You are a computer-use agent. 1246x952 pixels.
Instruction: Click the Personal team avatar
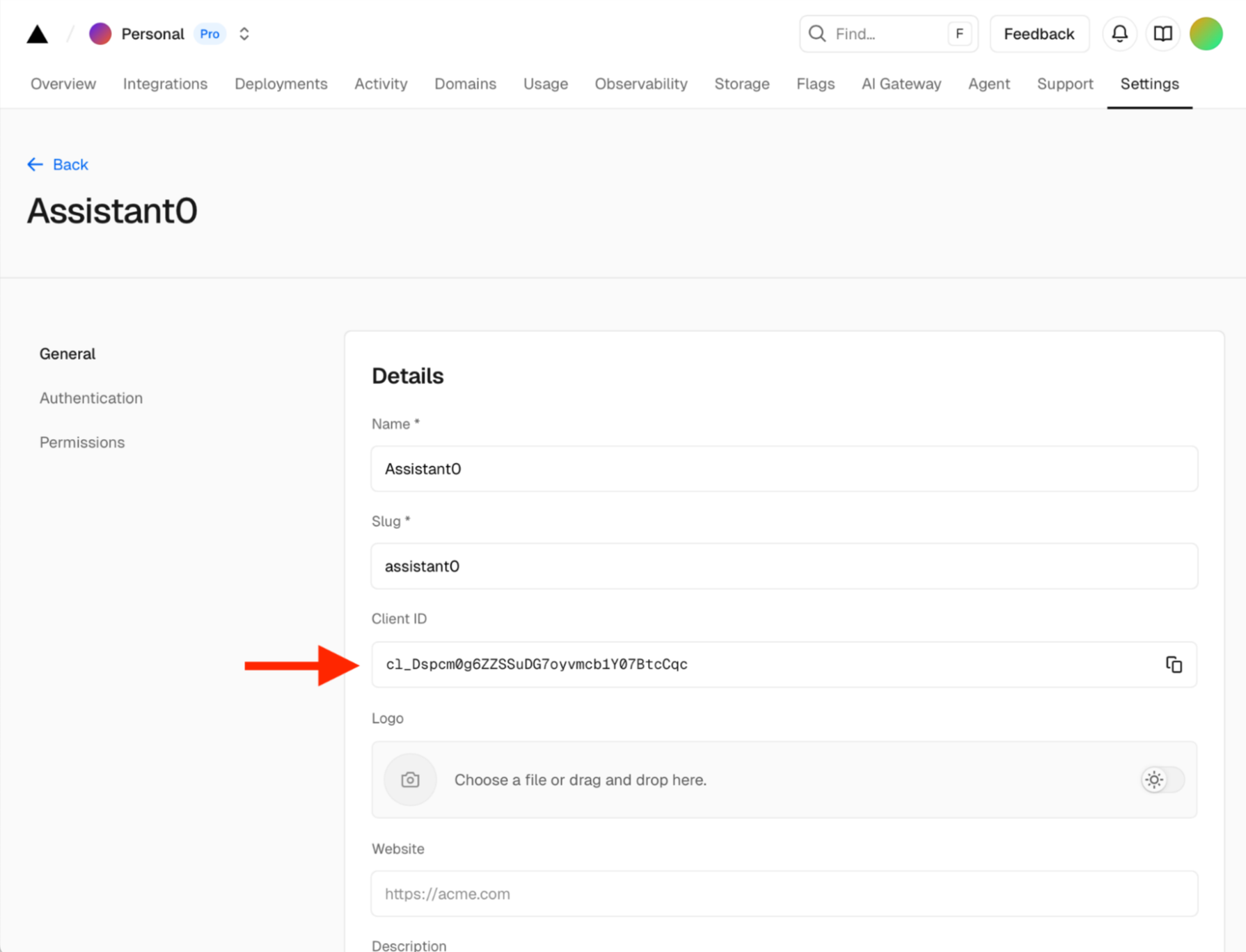point(100,34)
